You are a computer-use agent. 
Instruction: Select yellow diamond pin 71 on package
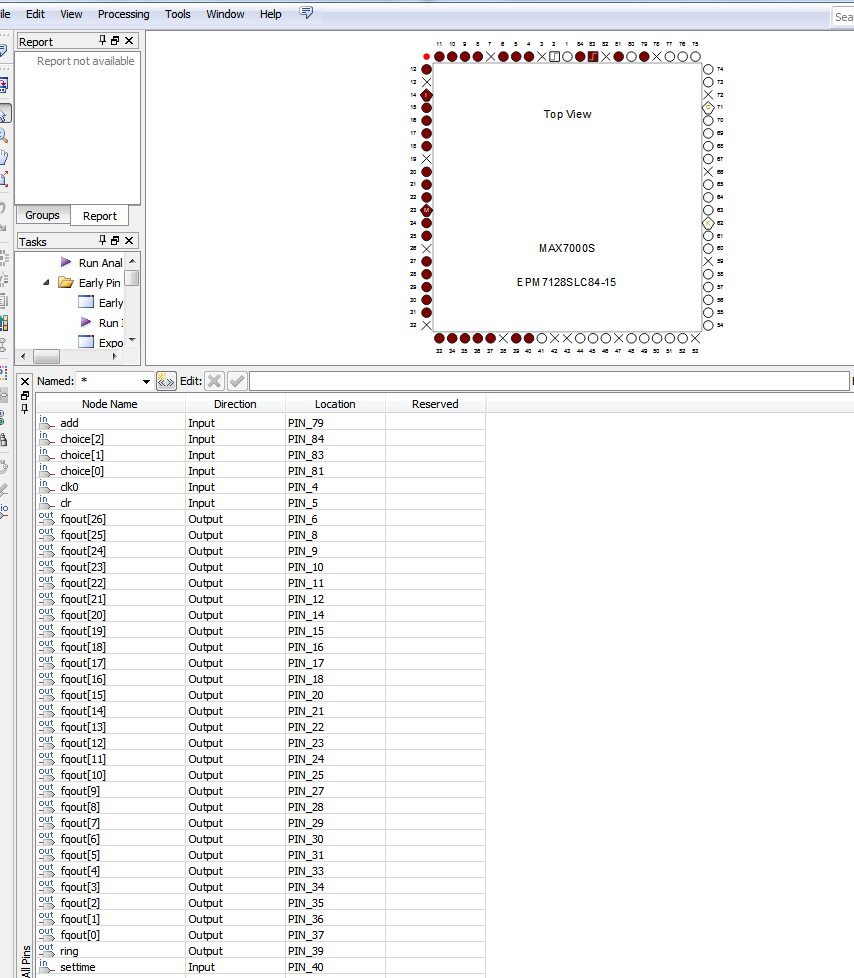coord(708,107)
